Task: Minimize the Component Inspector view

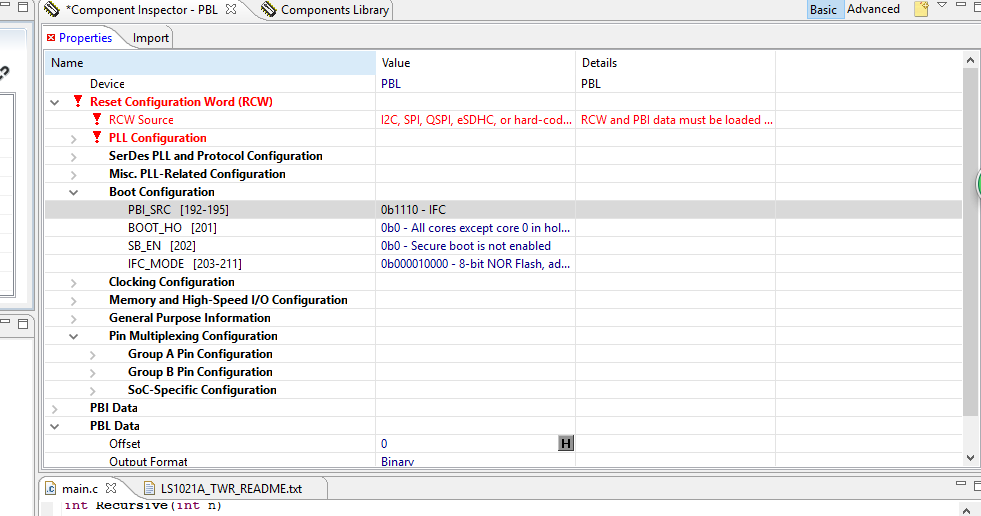Action: click(x=961, y=5)
